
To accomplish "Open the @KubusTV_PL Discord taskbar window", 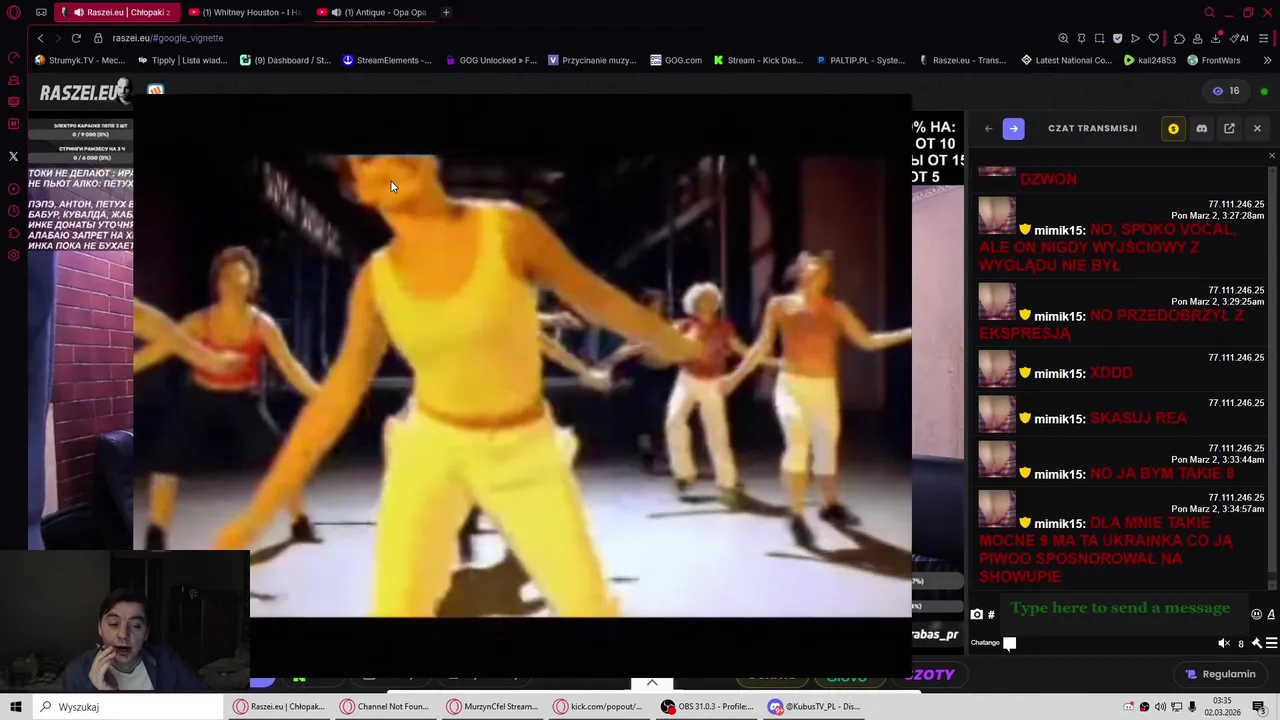I will point(816,706).
